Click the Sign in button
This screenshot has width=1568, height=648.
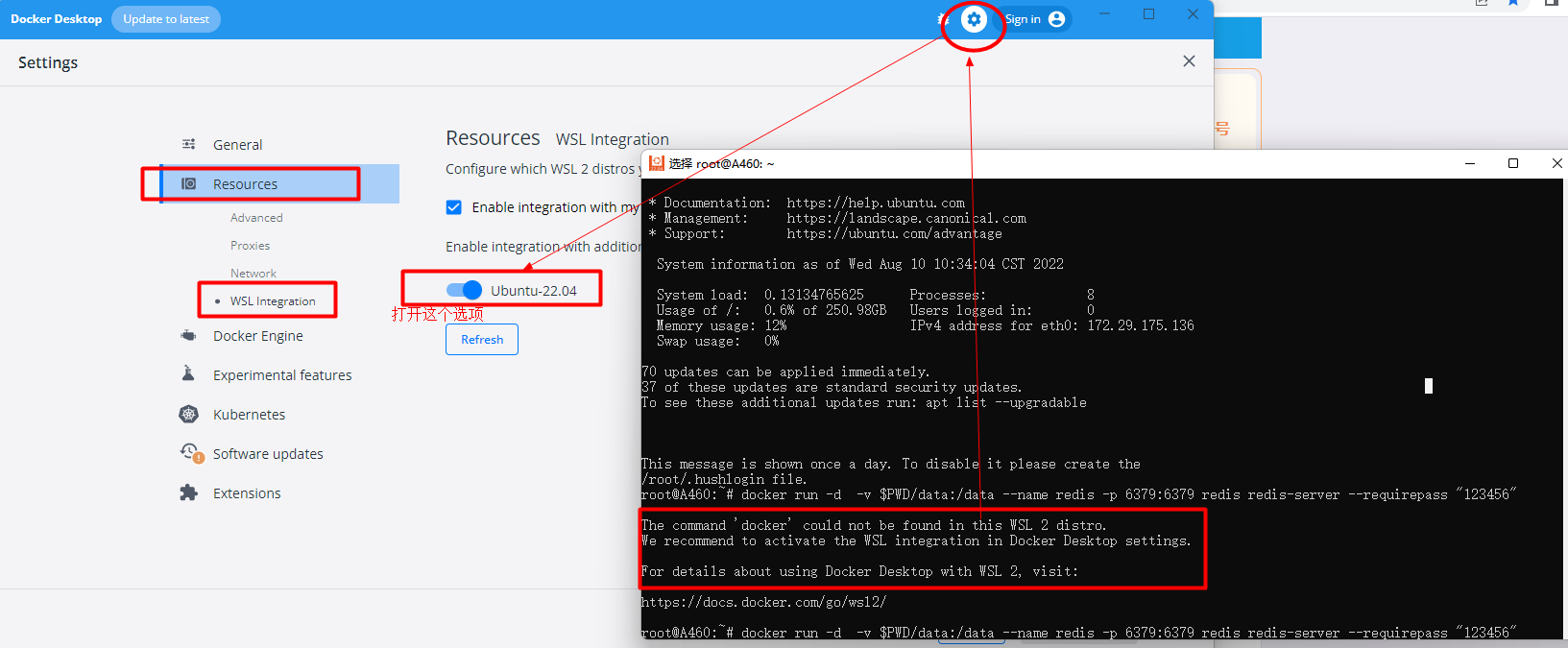click(x=1035, y=19)
